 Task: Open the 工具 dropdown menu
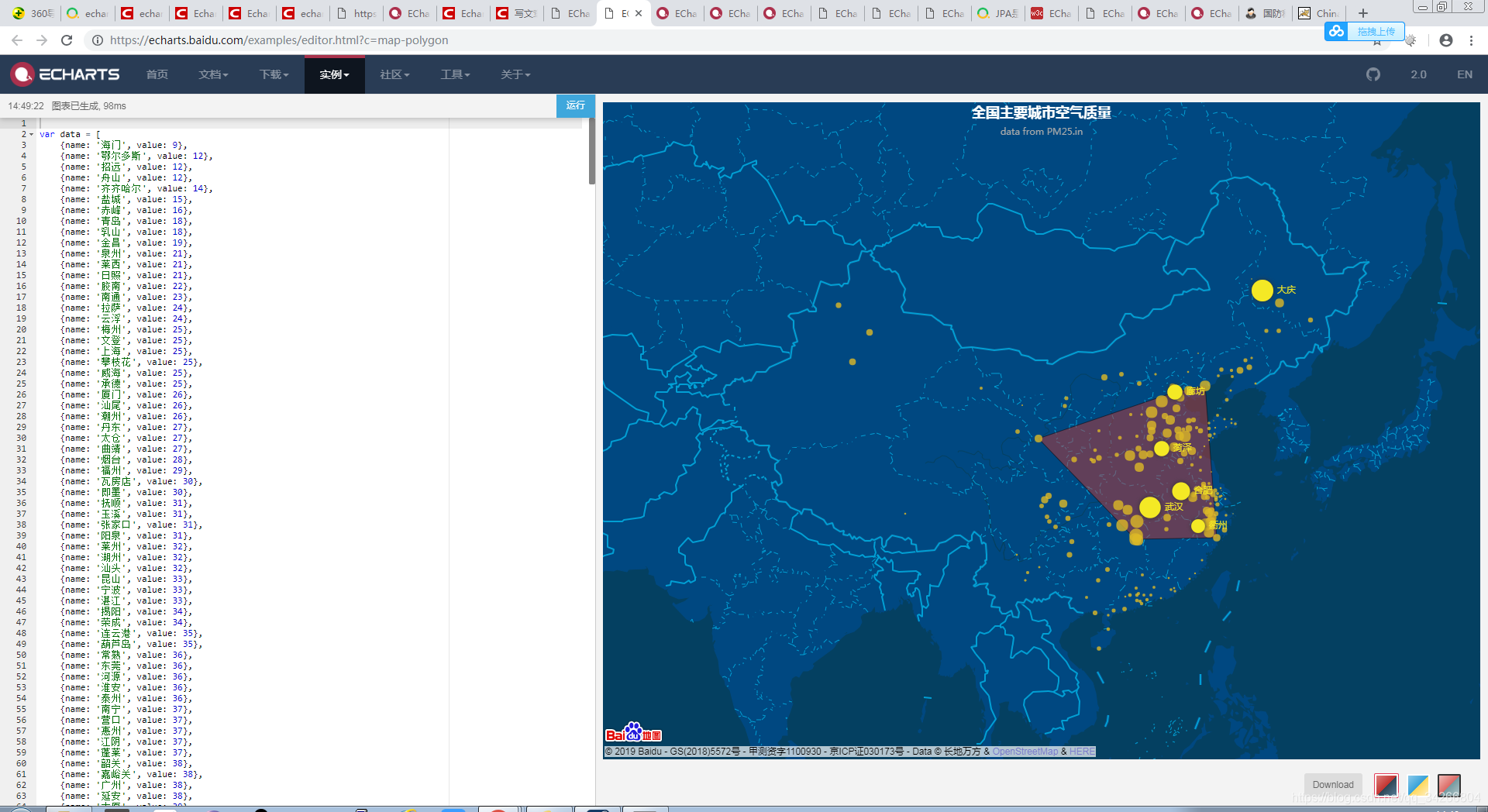(x=454, y=74)
